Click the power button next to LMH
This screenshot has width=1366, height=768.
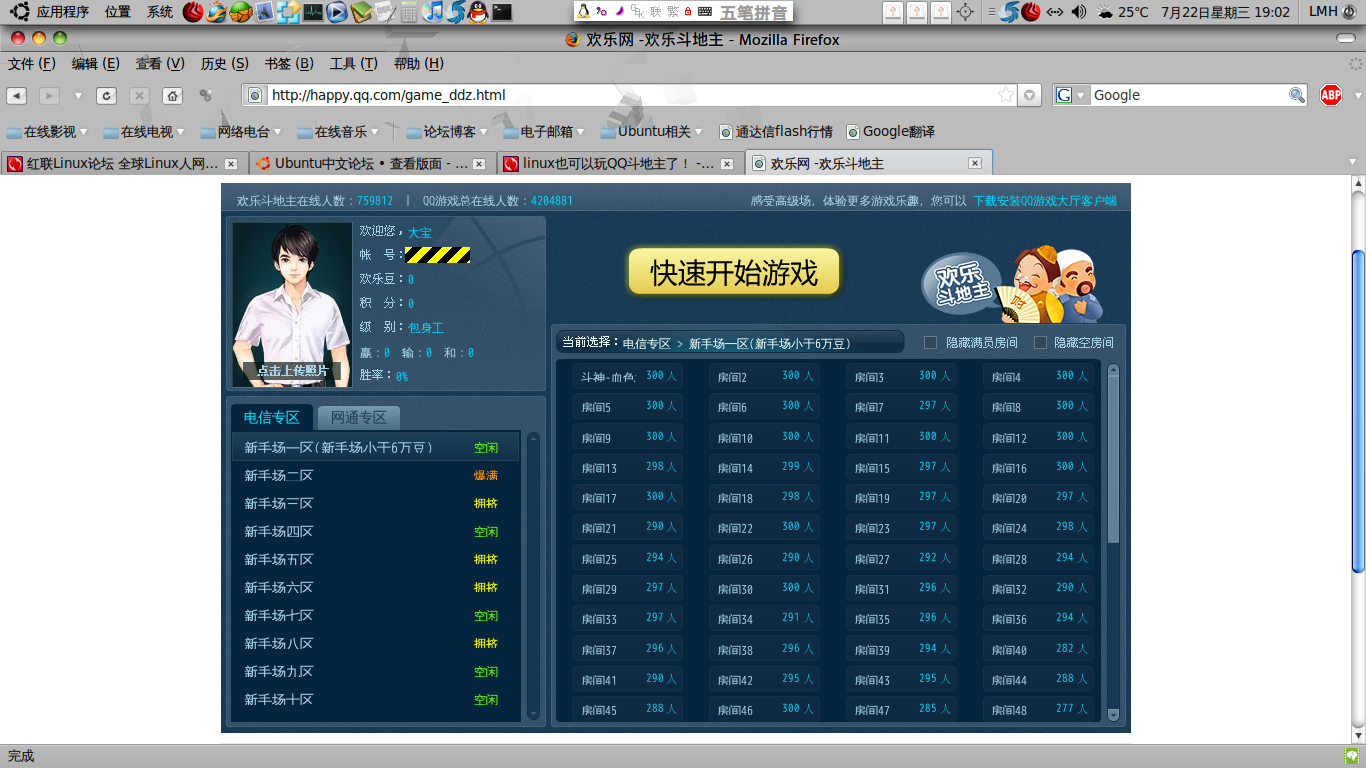1351,12
